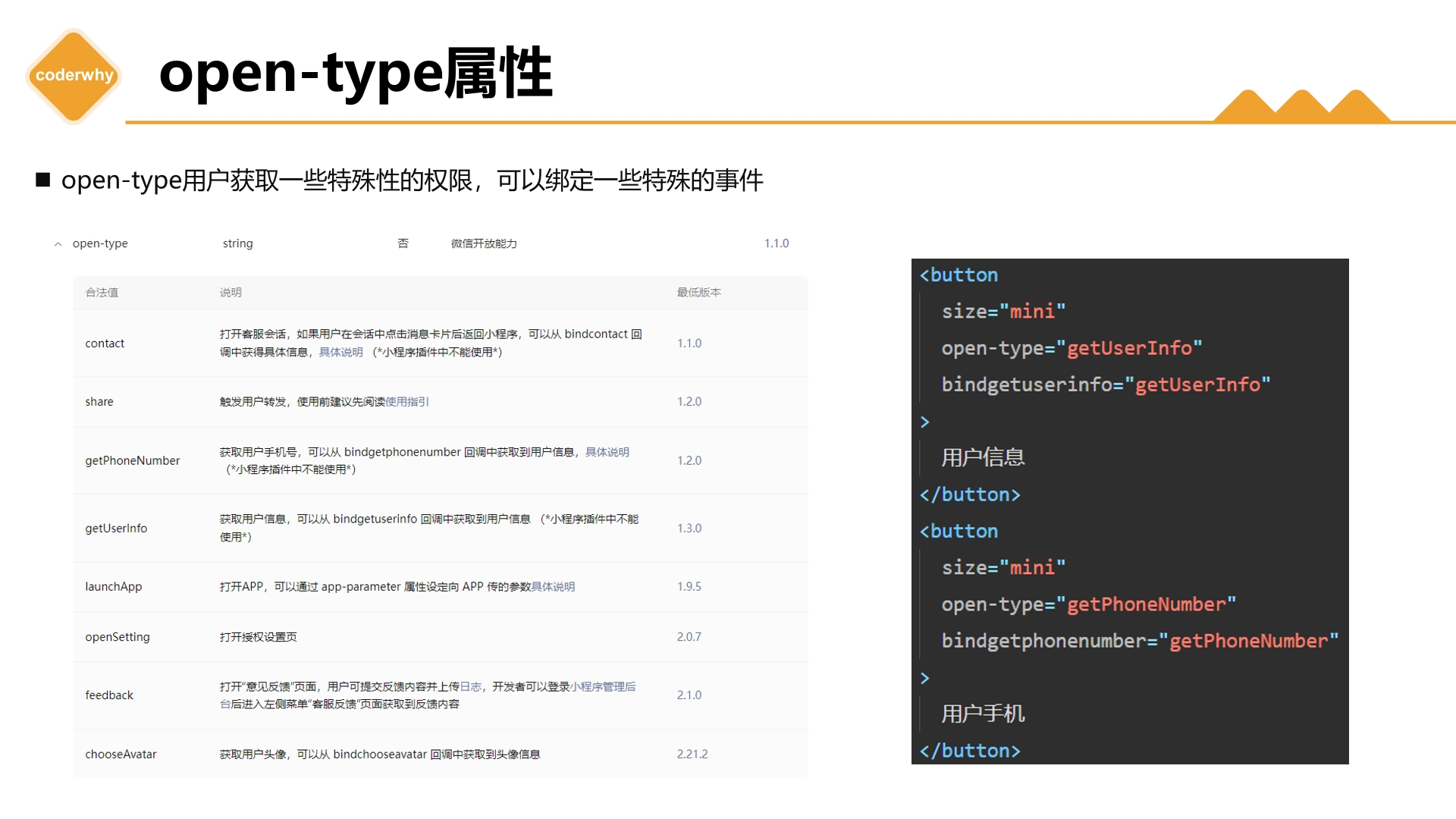Image resolution: width=1456 pixels, height=819 pixels.
Task: Open the 具体说明 link in contact row
Action: click(x=340, y=352)
